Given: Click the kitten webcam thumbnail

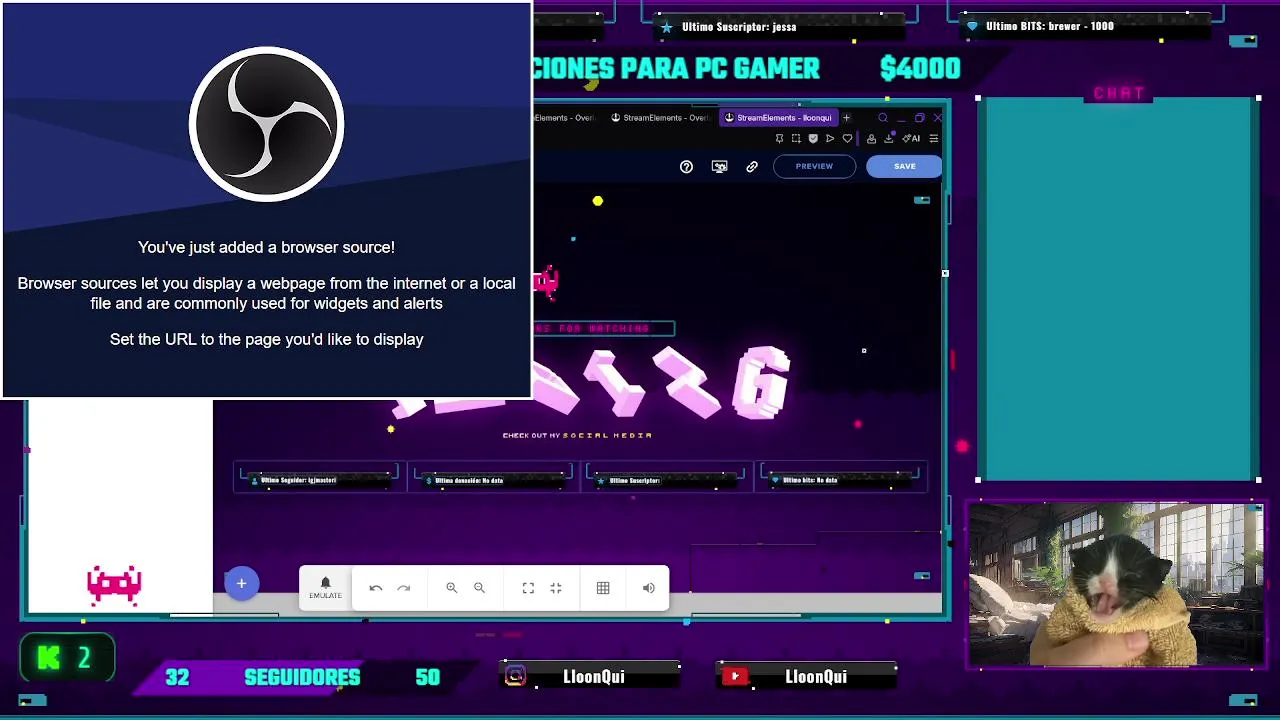Looking at the screenshot, I should pos(1116,584).
